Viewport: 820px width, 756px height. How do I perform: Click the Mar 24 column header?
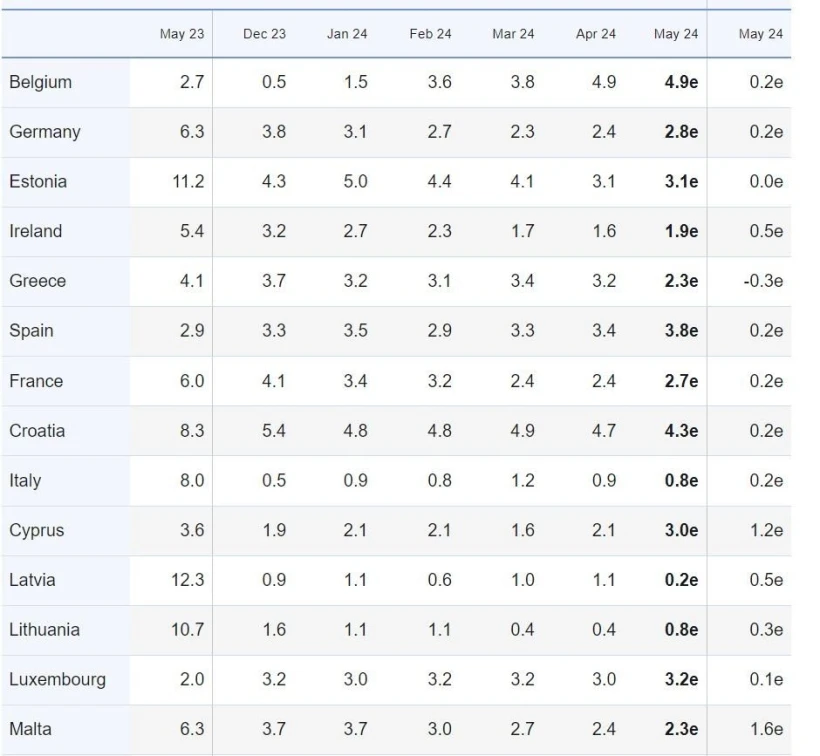513,34
